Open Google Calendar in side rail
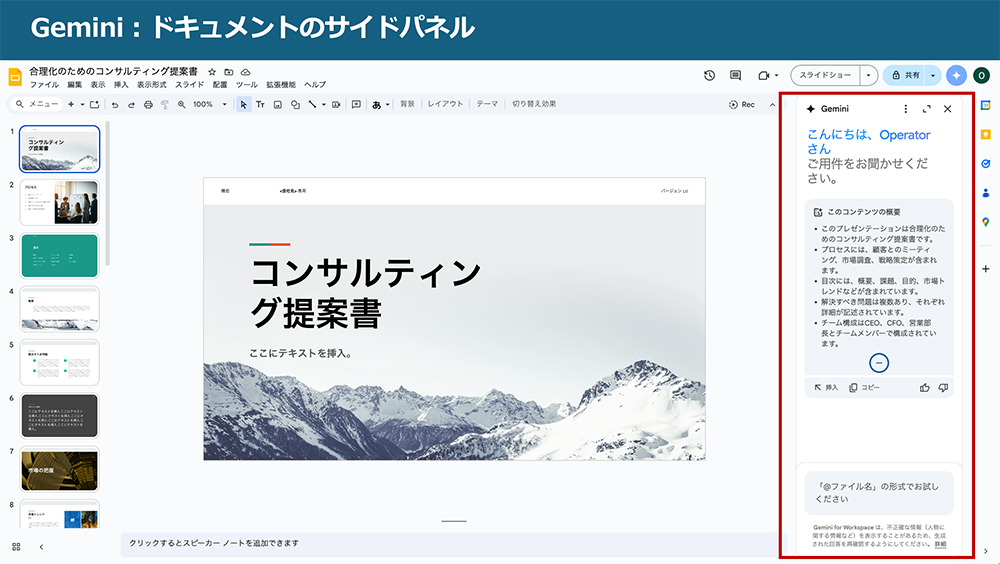The height and width of the screenshot is (564, 1000). click(985, 105)
